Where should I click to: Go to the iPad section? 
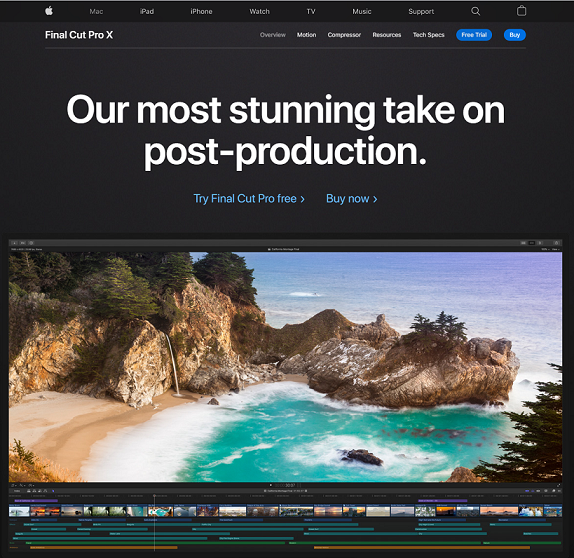click(x=147, y=11)
